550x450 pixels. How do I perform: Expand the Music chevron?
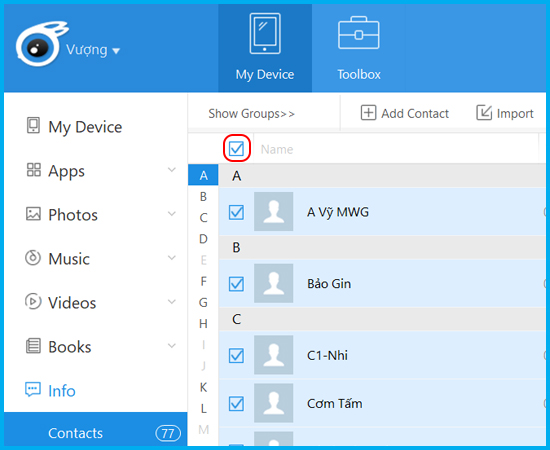172,258
